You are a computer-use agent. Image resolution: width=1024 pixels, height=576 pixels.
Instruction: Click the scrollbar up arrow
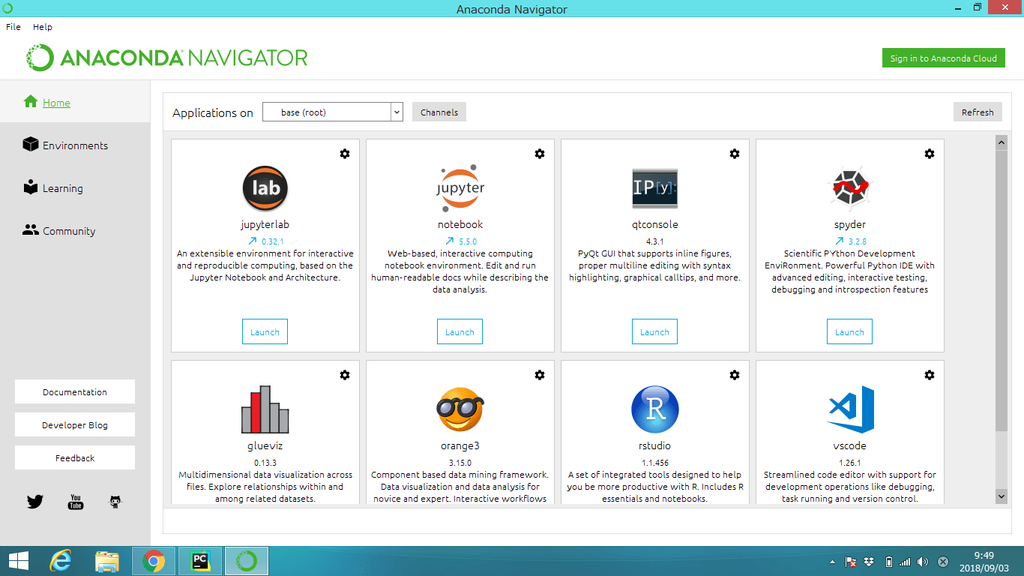point(1001,142)
